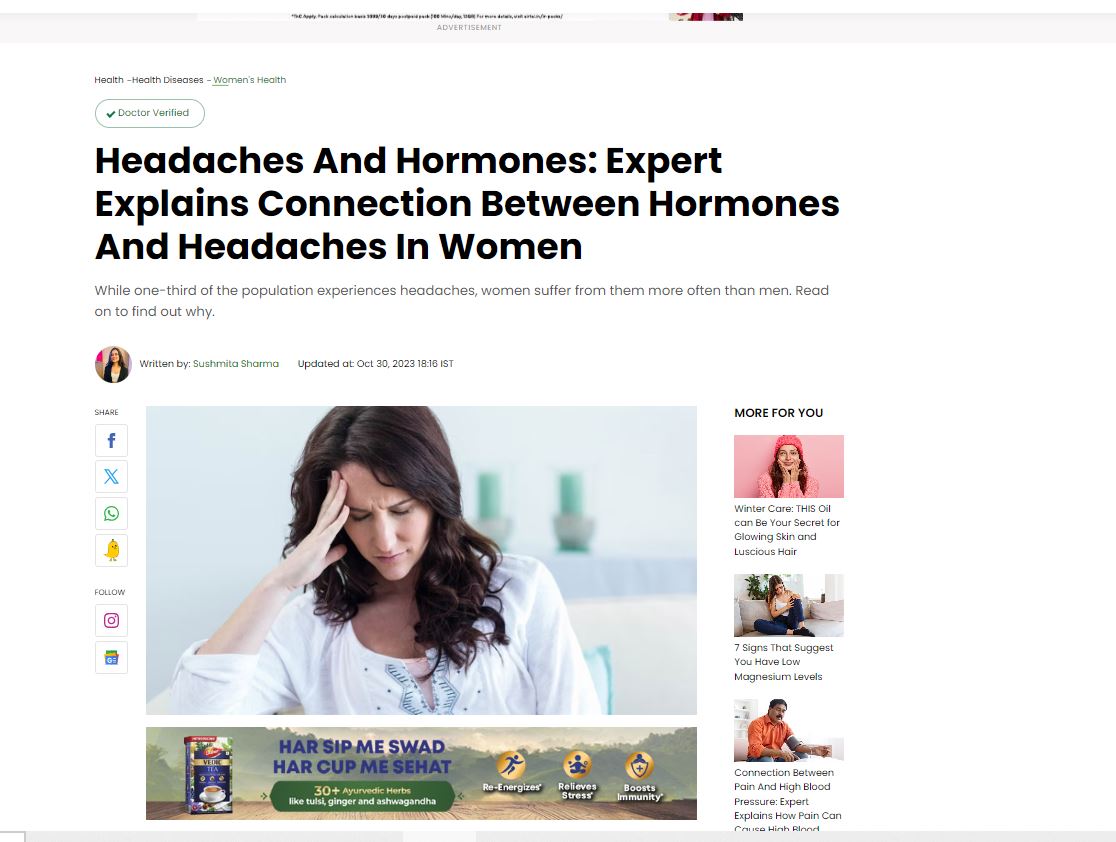This screenshot has height=842, width=1116.
Task: Open author Sushmita Sharma's profile link
Action: pos(236,364)
